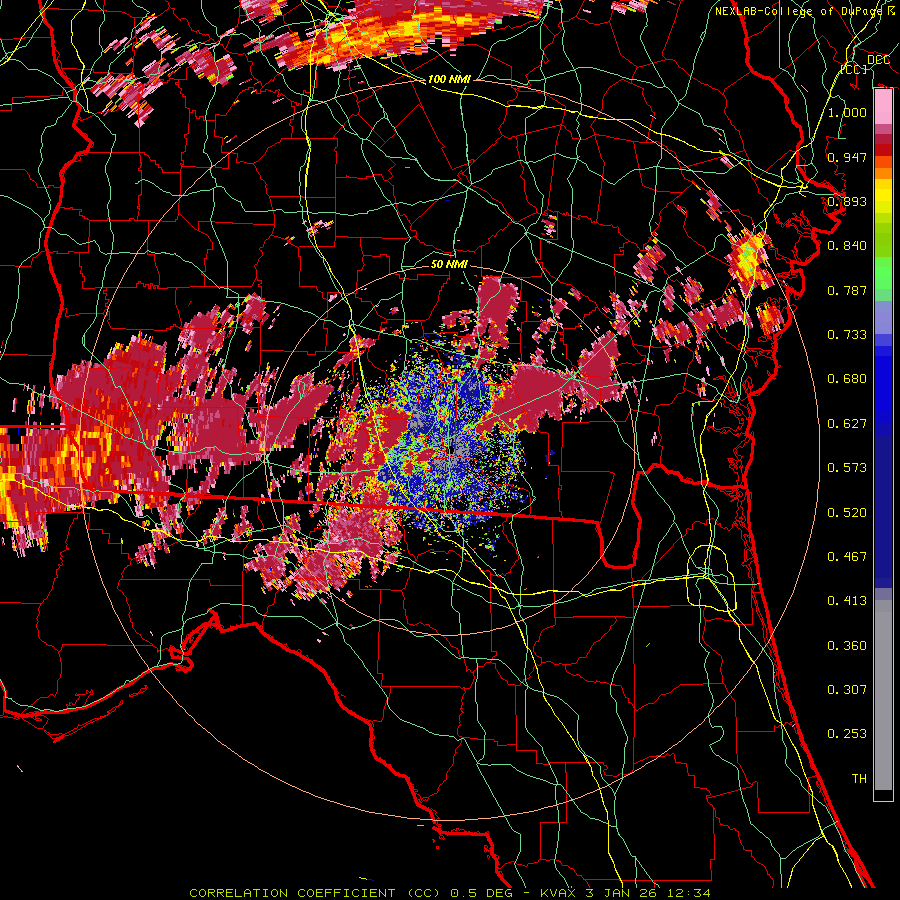Select the 0.680 legend value

click(847, 379)
